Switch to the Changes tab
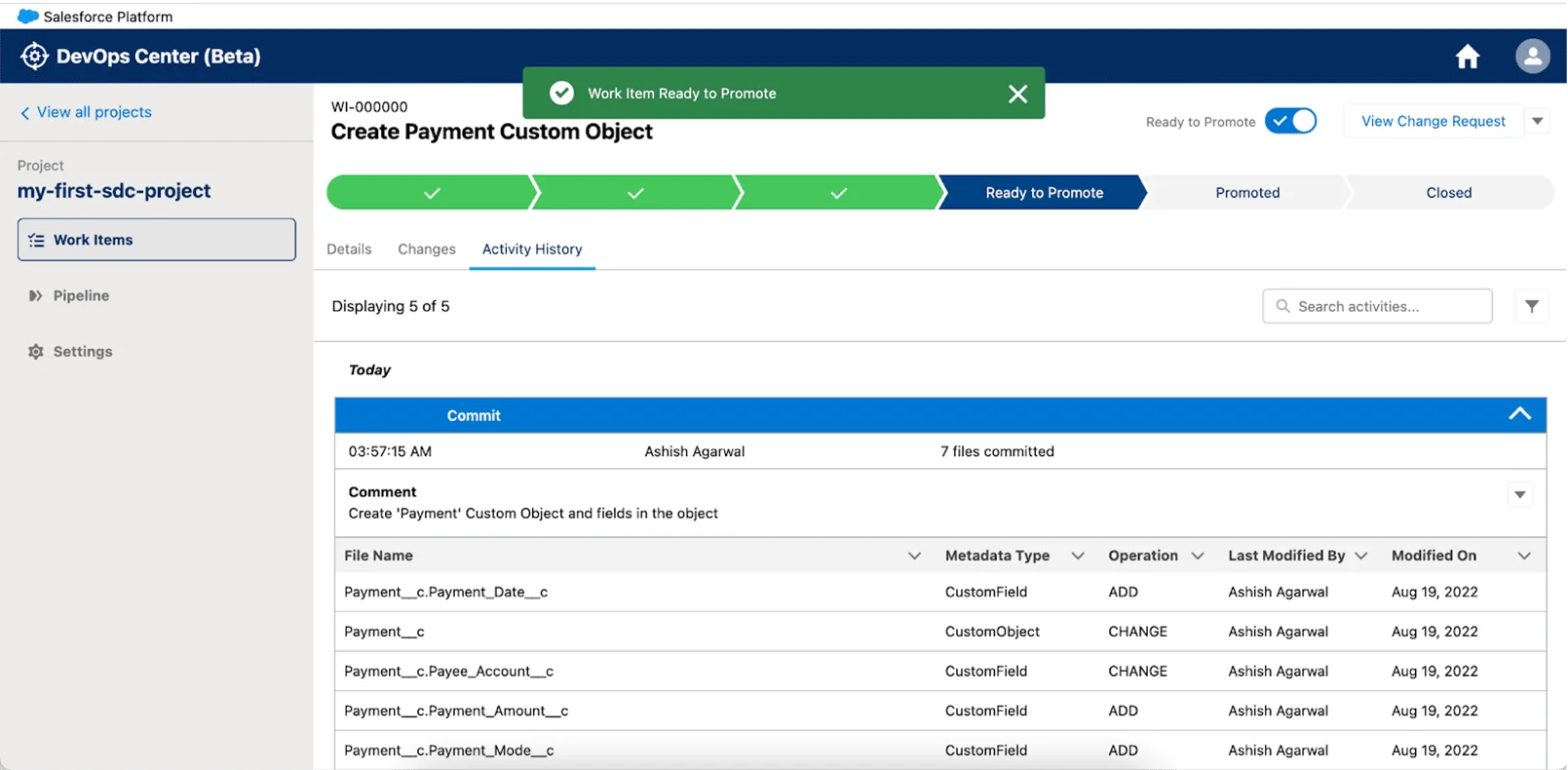 pos(426,250)
